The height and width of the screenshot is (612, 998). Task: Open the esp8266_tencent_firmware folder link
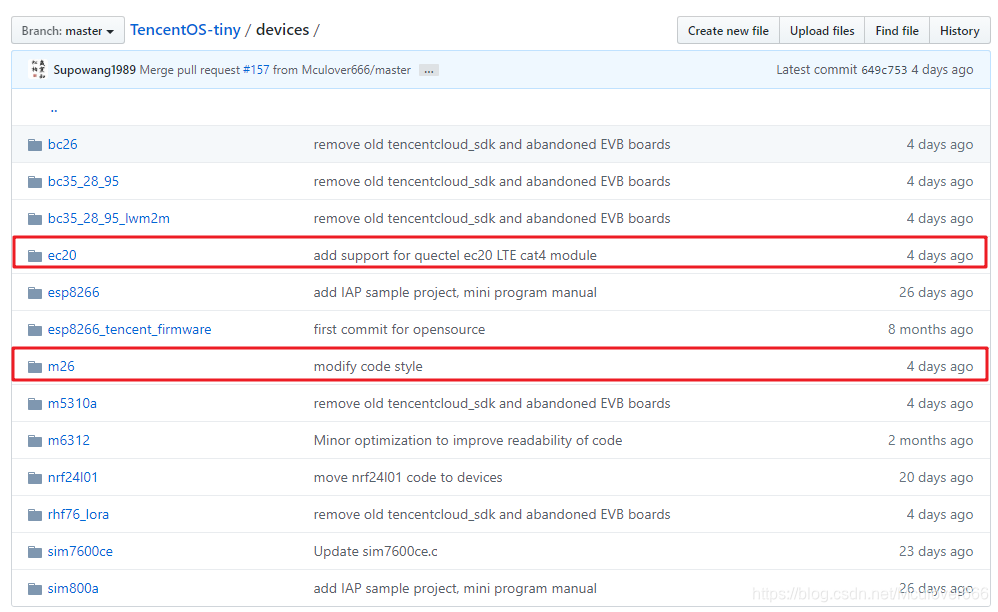pyautogui.click(x=129, y=330)
